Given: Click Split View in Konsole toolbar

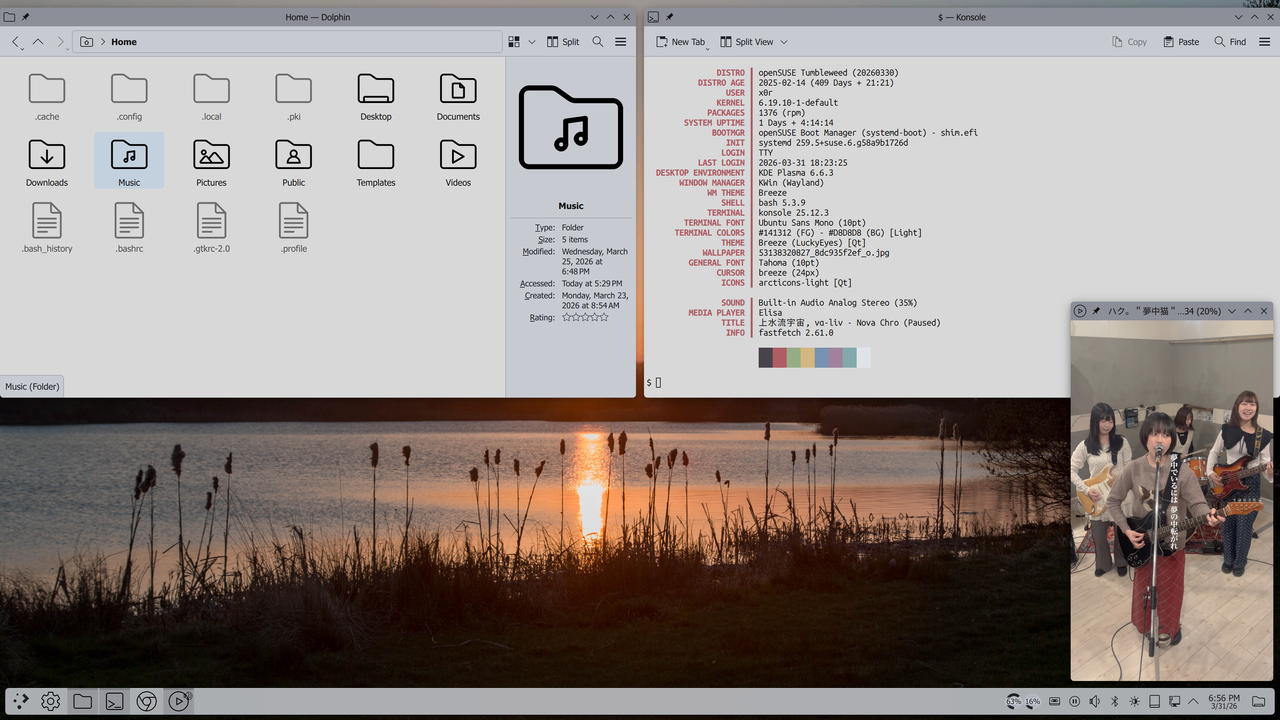Looking at the screenshot, I should [x=746, y=42].
